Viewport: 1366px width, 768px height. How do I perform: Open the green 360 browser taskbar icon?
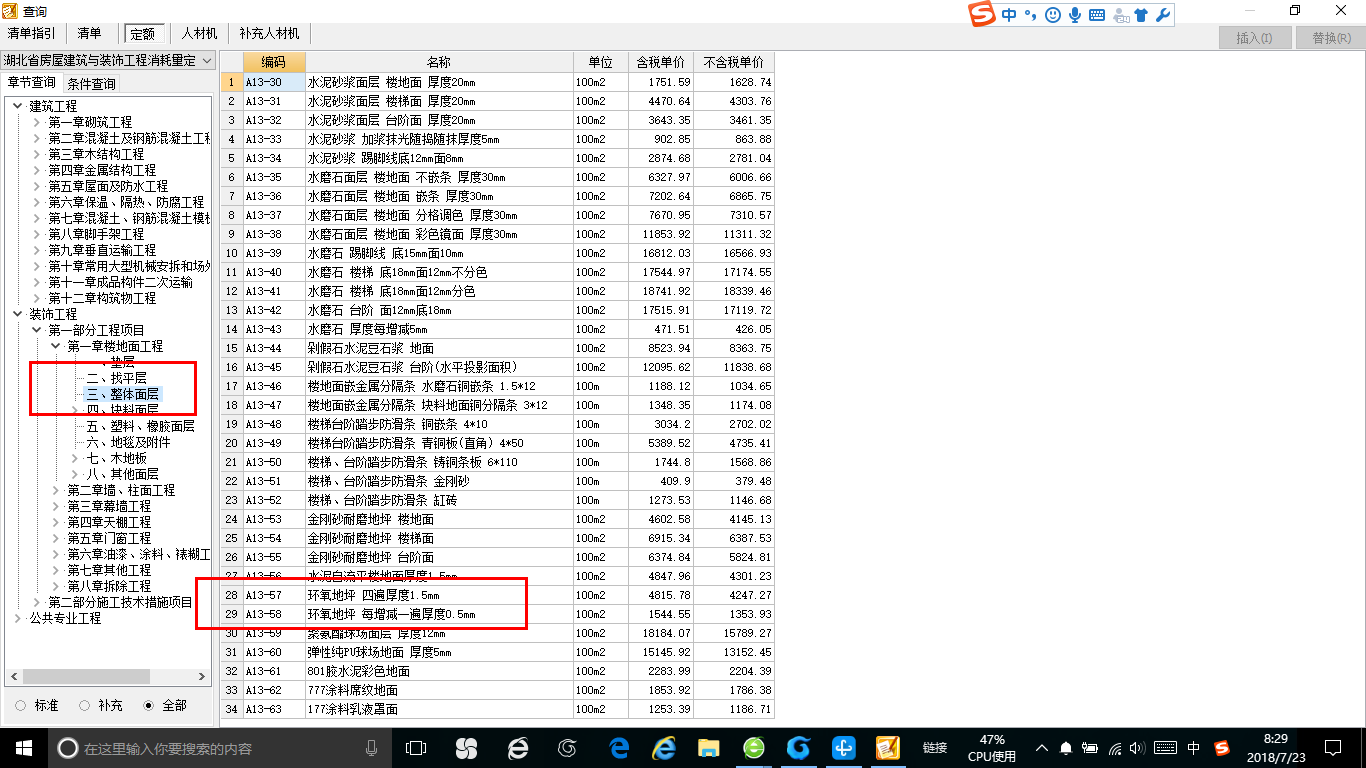[753, 747]
